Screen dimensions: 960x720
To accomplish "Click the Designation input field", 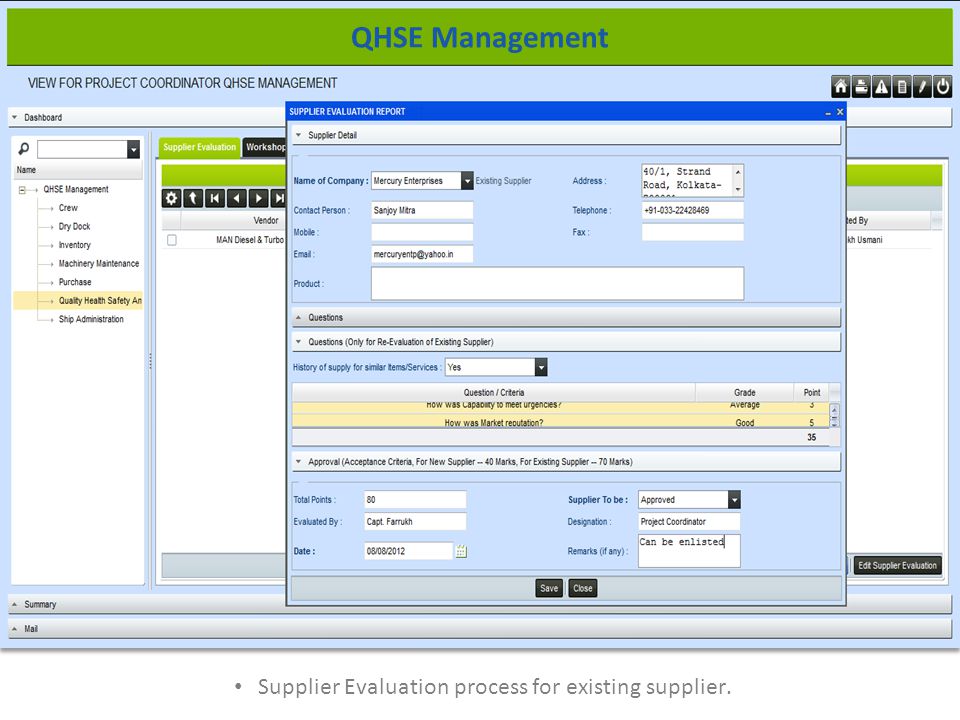I will coord(689,522).
